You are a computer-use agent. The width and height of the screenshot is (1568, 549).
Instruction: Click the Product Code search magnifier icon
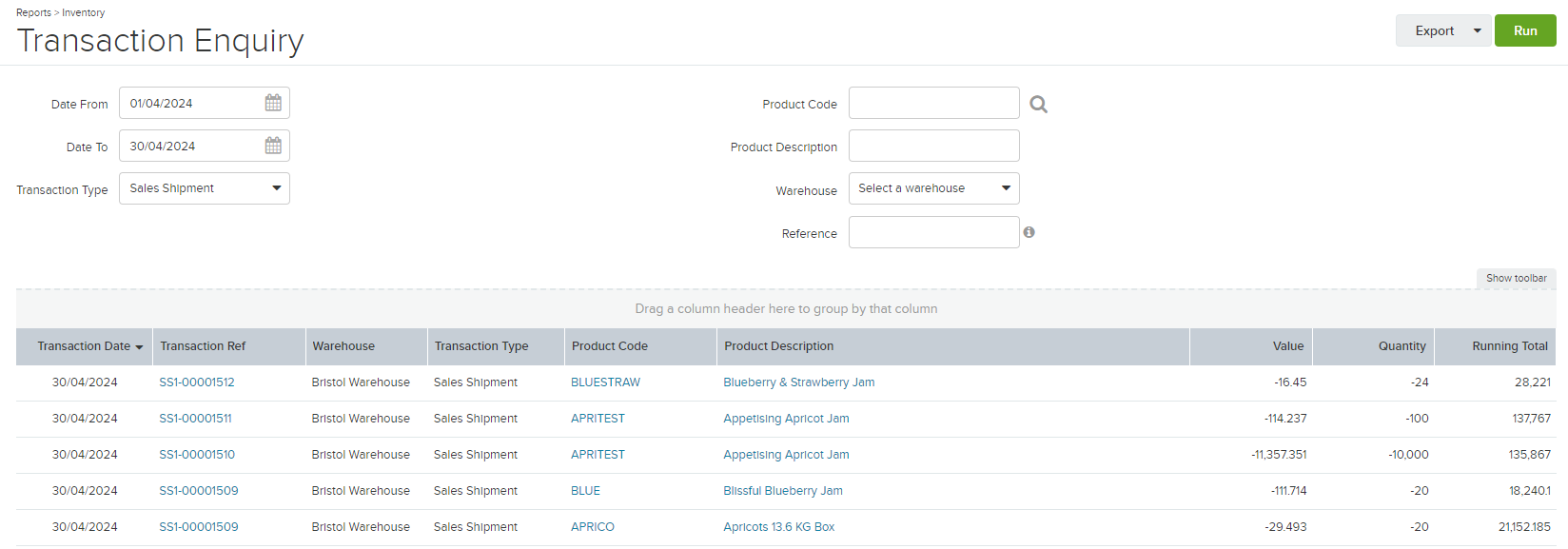[x=1039, y=105]
